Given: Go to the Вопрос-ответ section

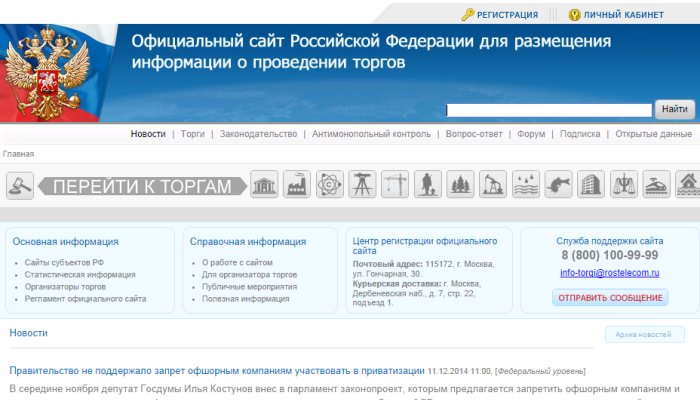Looking at the screenshot, I should click(474, 134).
